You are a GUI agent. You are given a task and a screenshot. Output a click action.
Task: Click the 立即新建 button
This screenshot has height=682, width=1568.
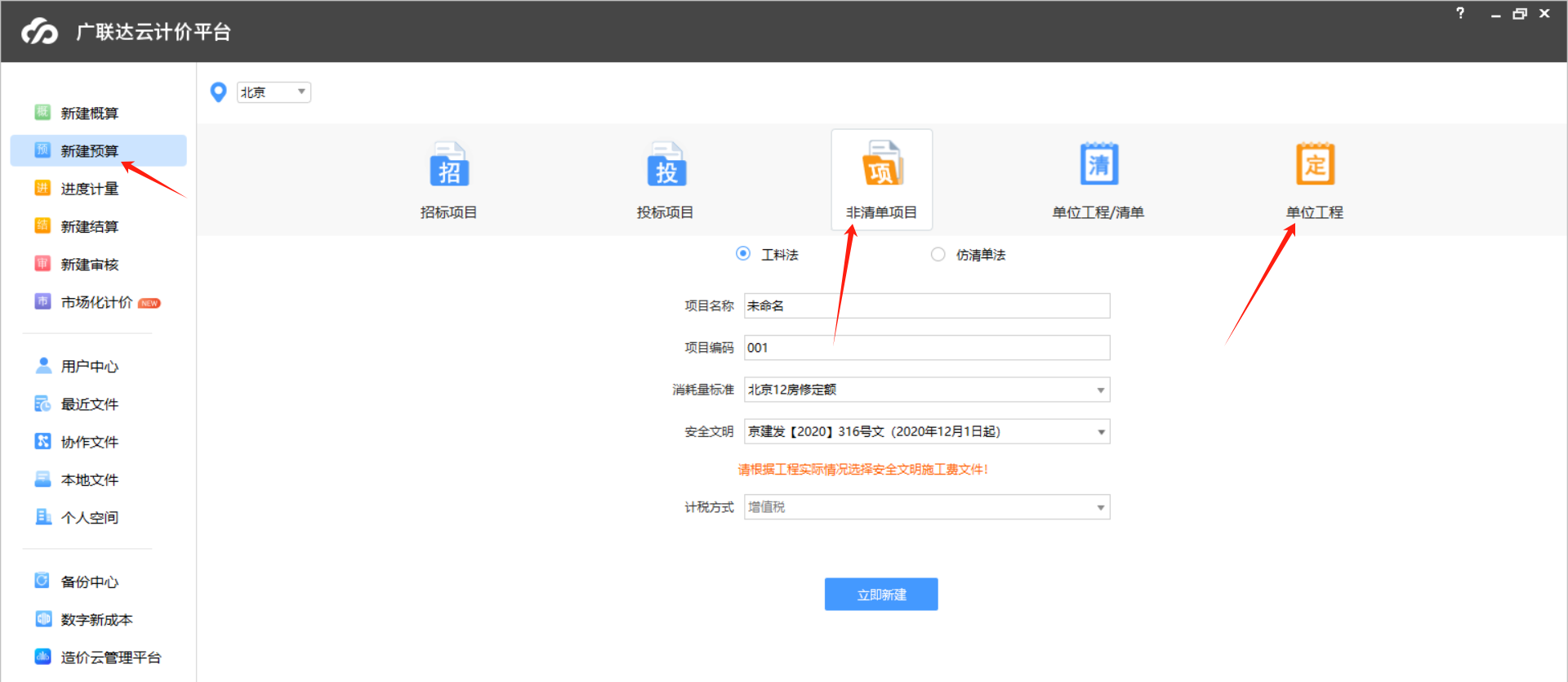point(881,595)
